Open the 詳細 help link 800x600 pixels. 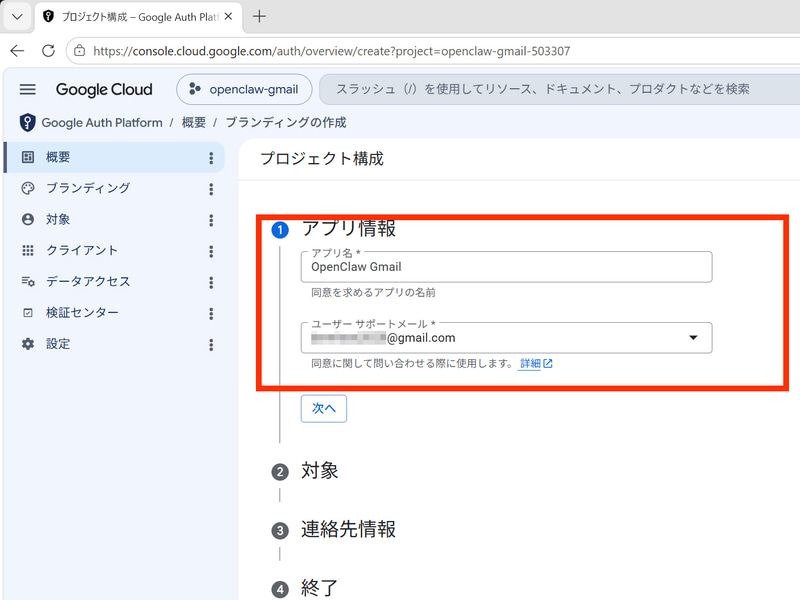click(x=536, y=364)
